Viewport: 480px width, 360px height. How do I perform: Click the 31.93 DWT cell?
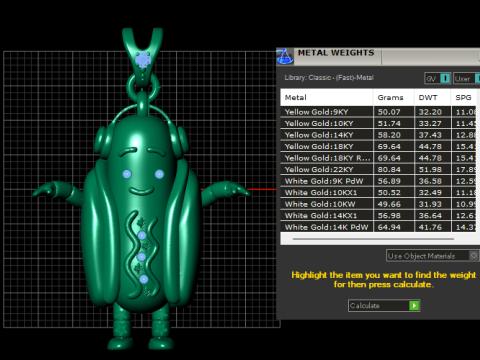click(x=433, y=204)
